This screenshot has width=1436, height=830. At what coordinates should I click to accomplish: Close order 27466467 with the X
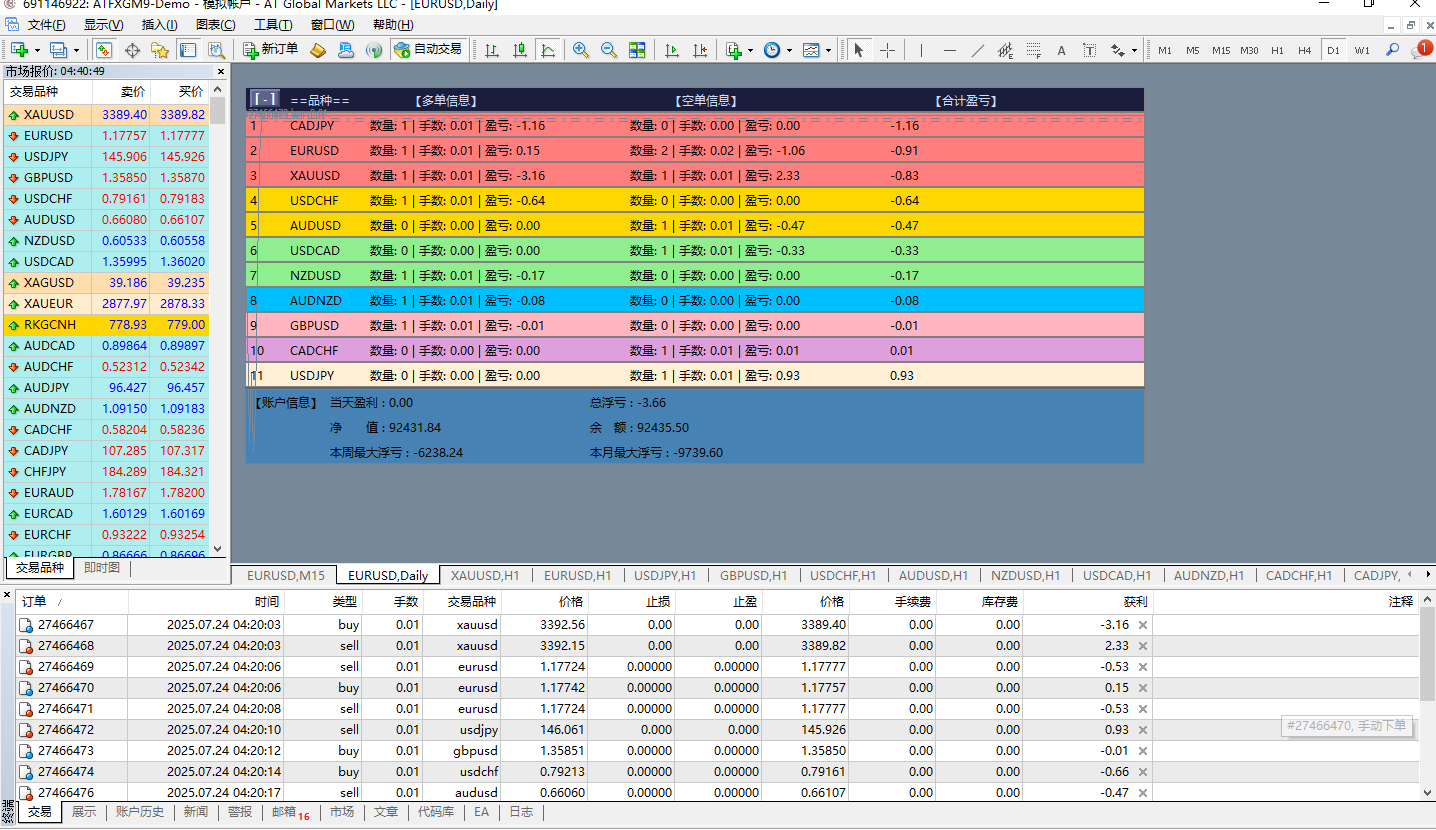pos(1143,625)
